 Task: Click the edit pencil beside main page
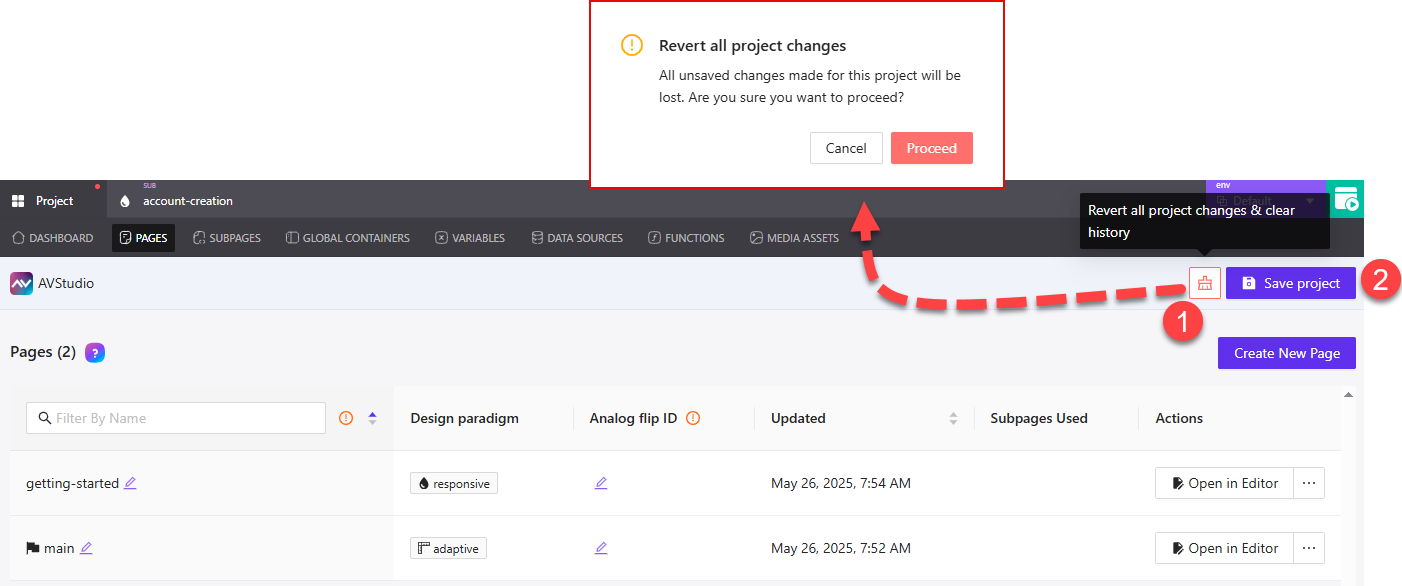[x=87, y=548]
